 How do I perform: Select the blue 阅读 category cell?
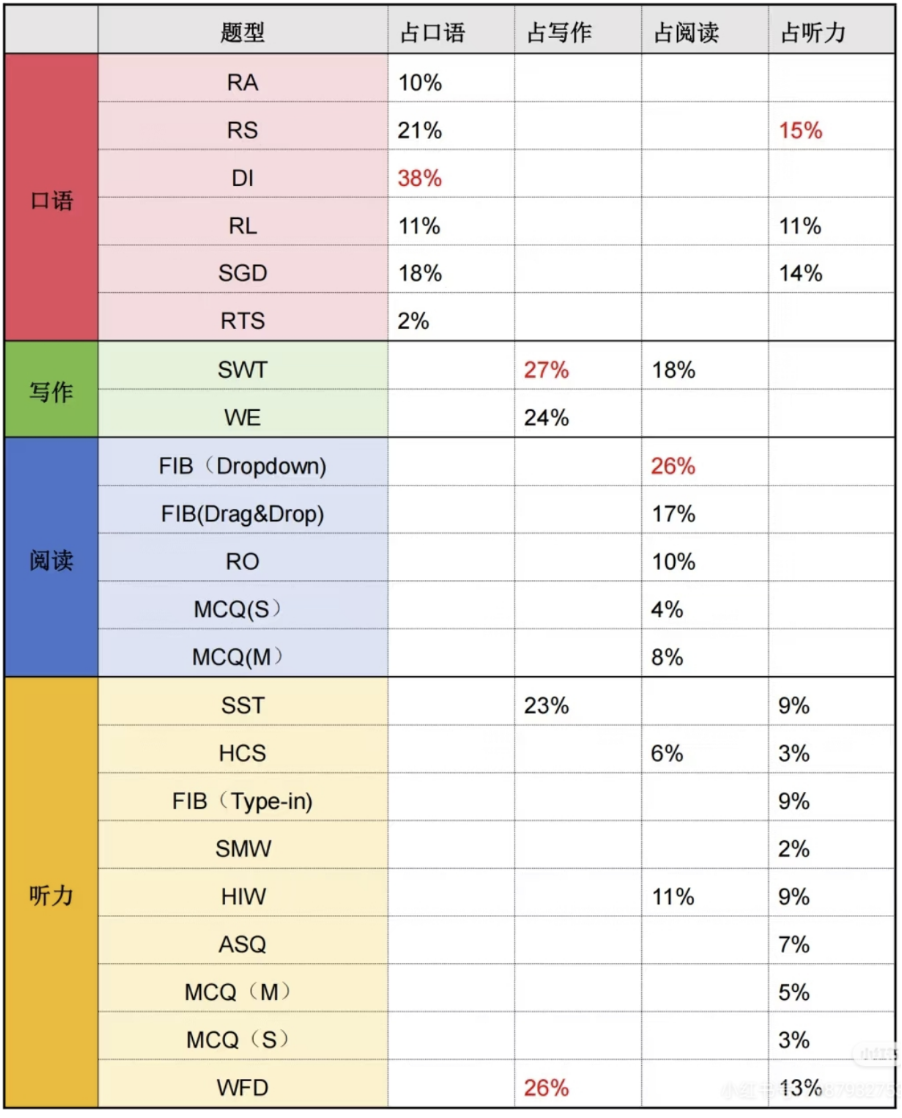[x=51, y=560]
